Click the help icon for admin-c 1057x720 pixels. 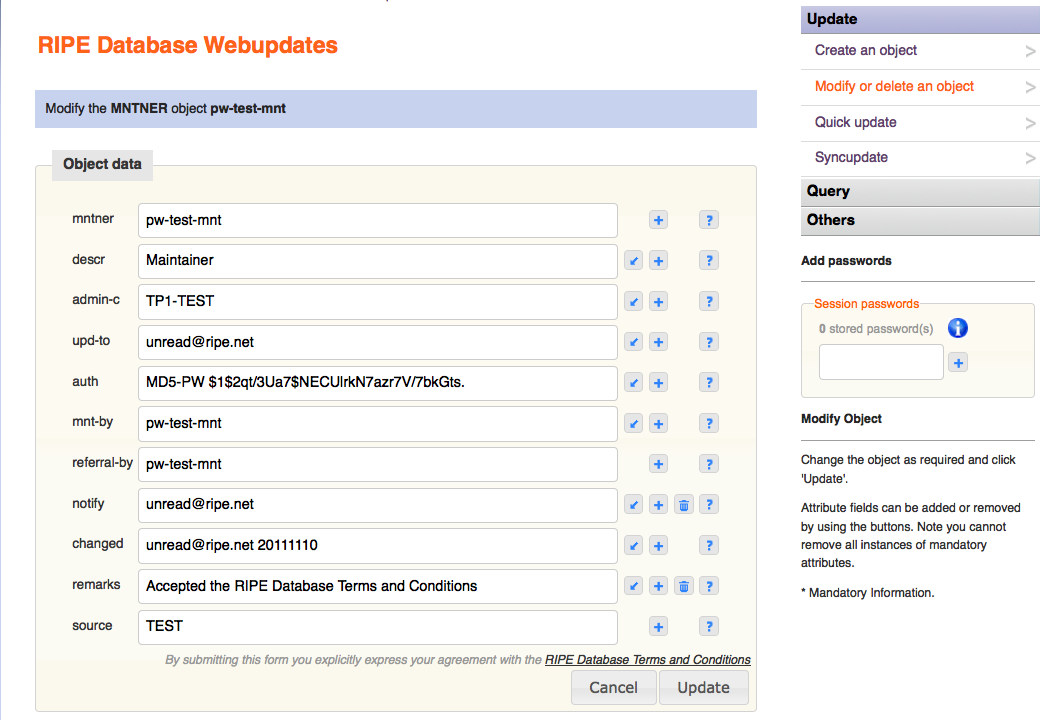[709, 301]
